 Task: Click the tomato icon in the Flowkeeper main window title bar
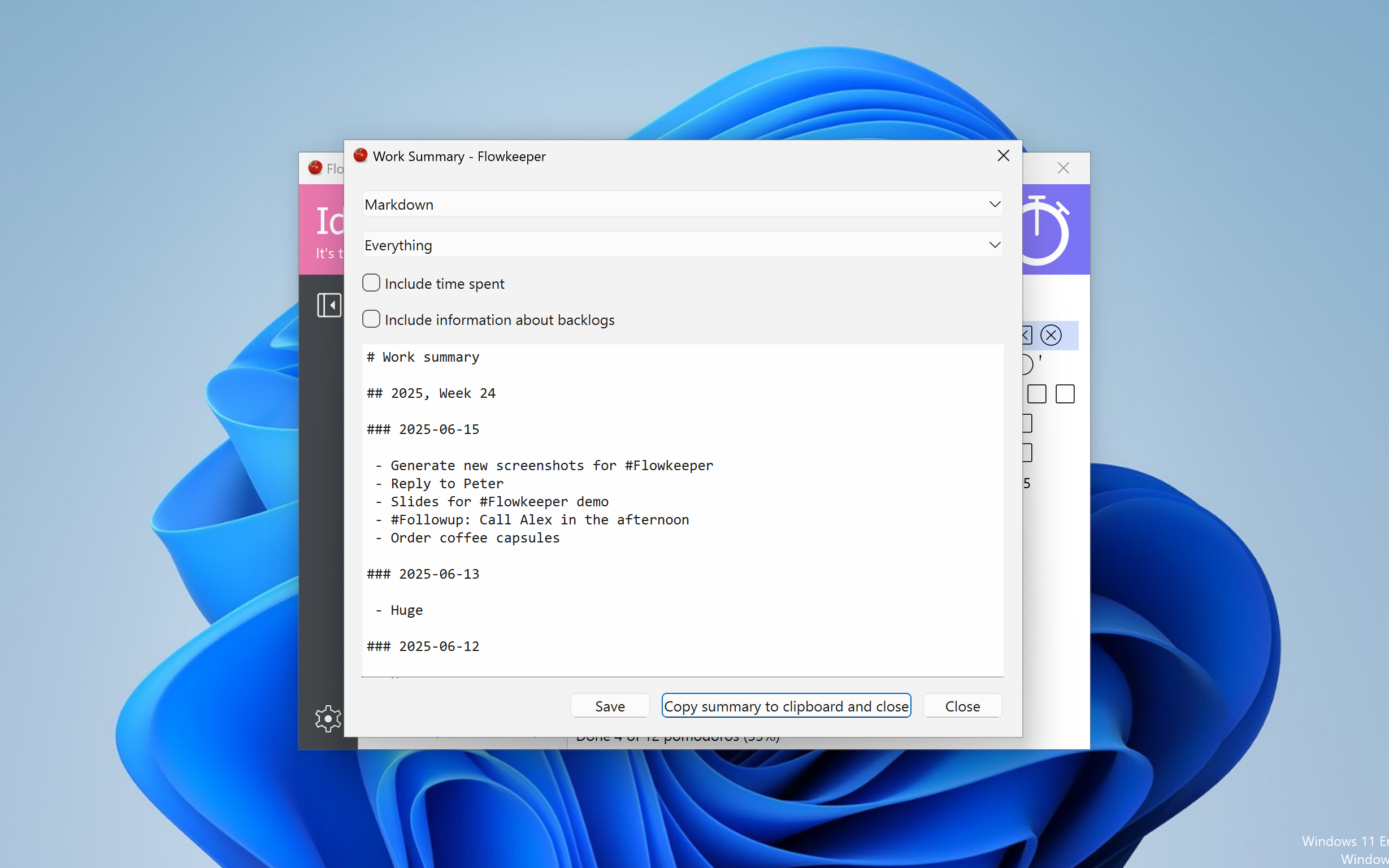pos(315,168)
